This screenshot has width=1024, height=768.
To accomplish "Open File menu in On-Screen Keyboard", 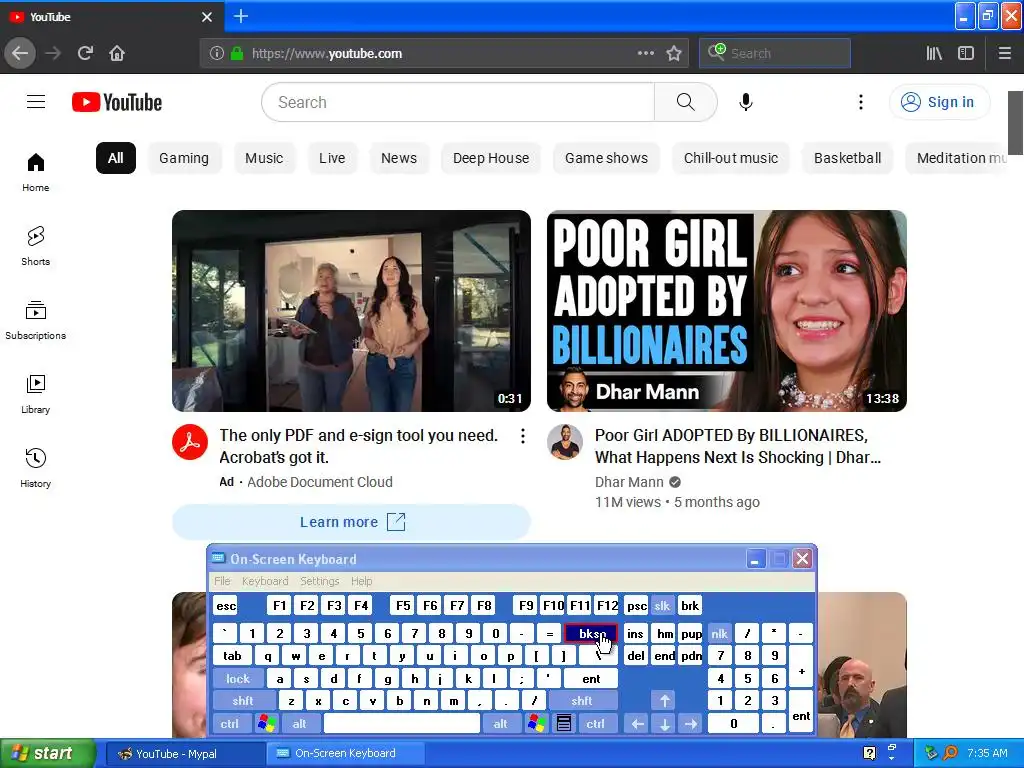I will pos(223,581).
